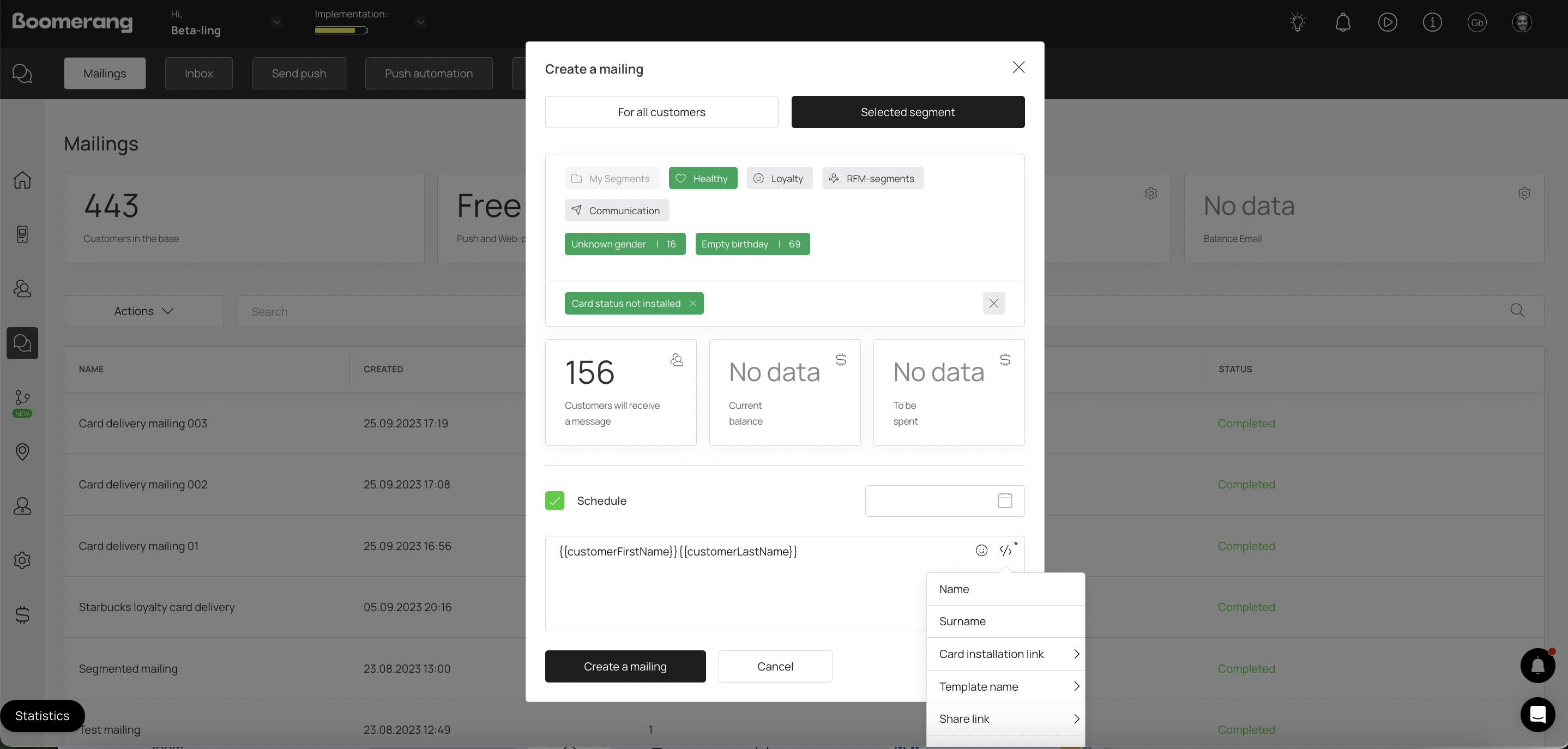Click the Create a mailing button
Viewport: 1568px width, 749px height.
pos(625,666)
